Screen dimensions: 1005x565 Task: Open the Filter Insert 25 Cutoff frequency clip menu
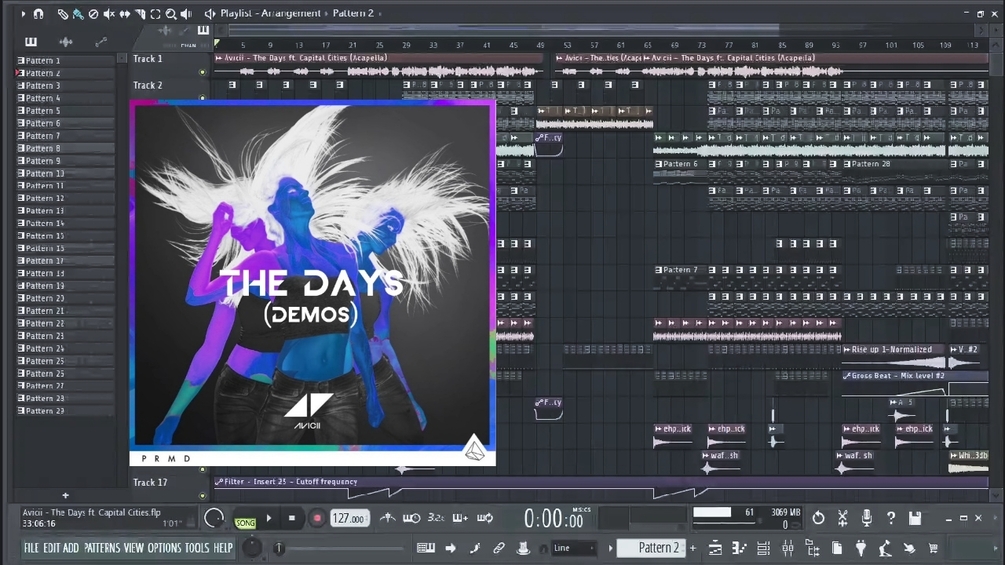click(x=219, y=482)
